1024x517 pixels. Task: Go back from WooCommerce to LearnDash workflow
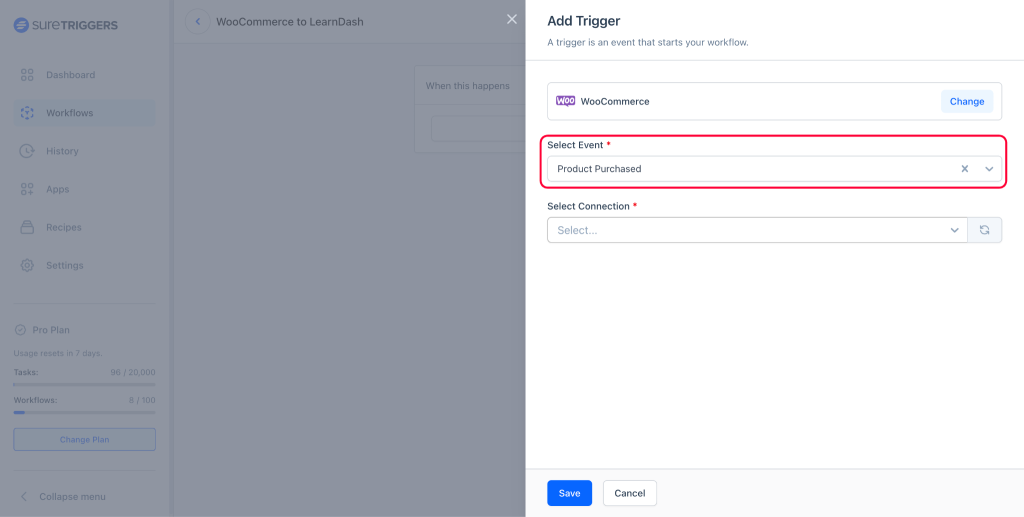[x=197, y=21]
